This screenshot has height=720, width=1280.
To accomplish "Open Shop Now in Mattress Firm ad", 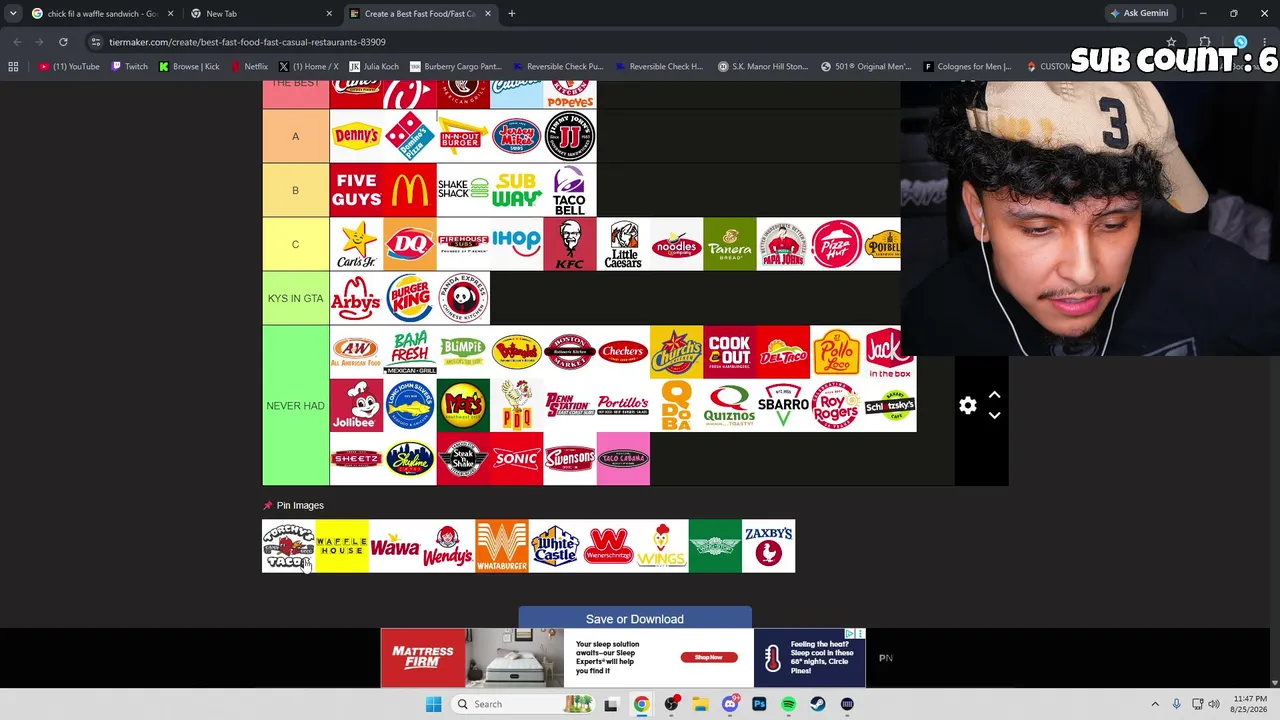I will coord(709,657).
